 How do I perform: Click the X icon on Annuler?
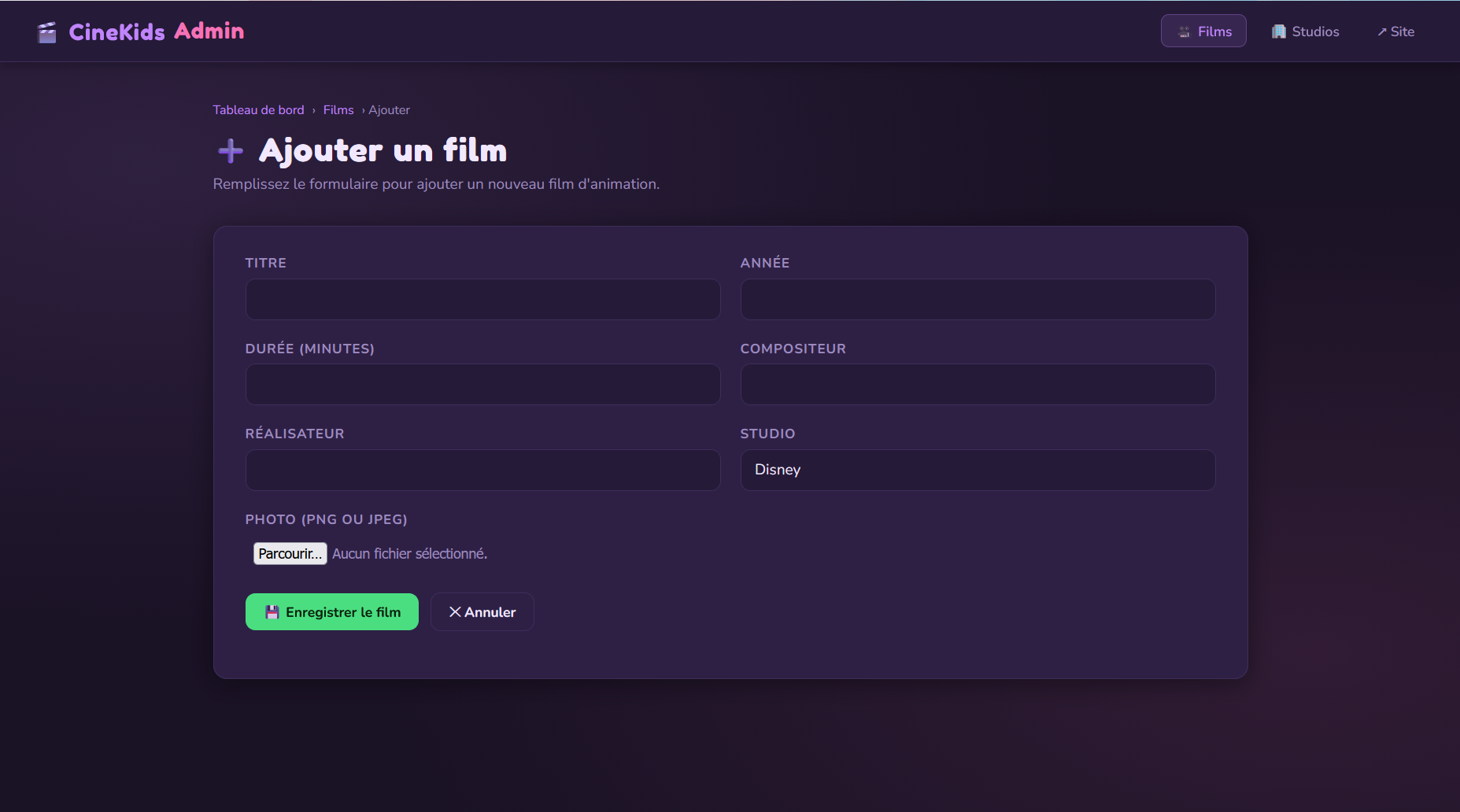pyautogui.click(x=455, y=612)
